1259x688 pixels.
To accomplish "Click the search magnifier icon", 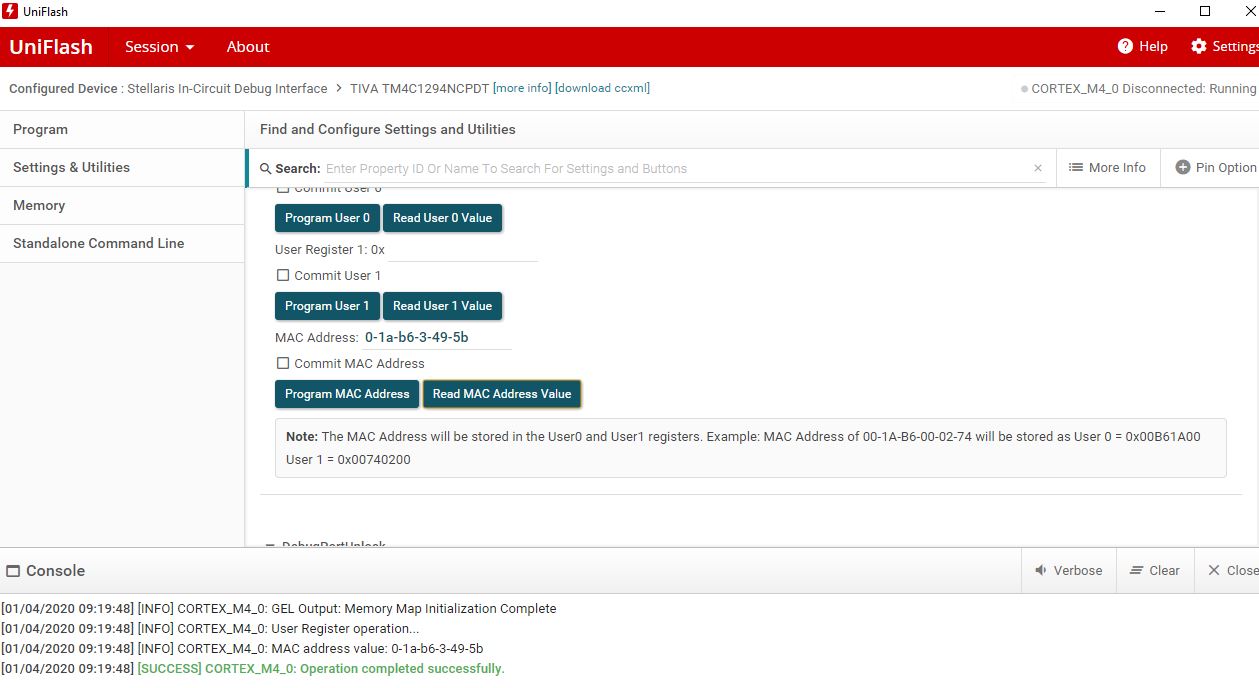I will pos(266,168).
